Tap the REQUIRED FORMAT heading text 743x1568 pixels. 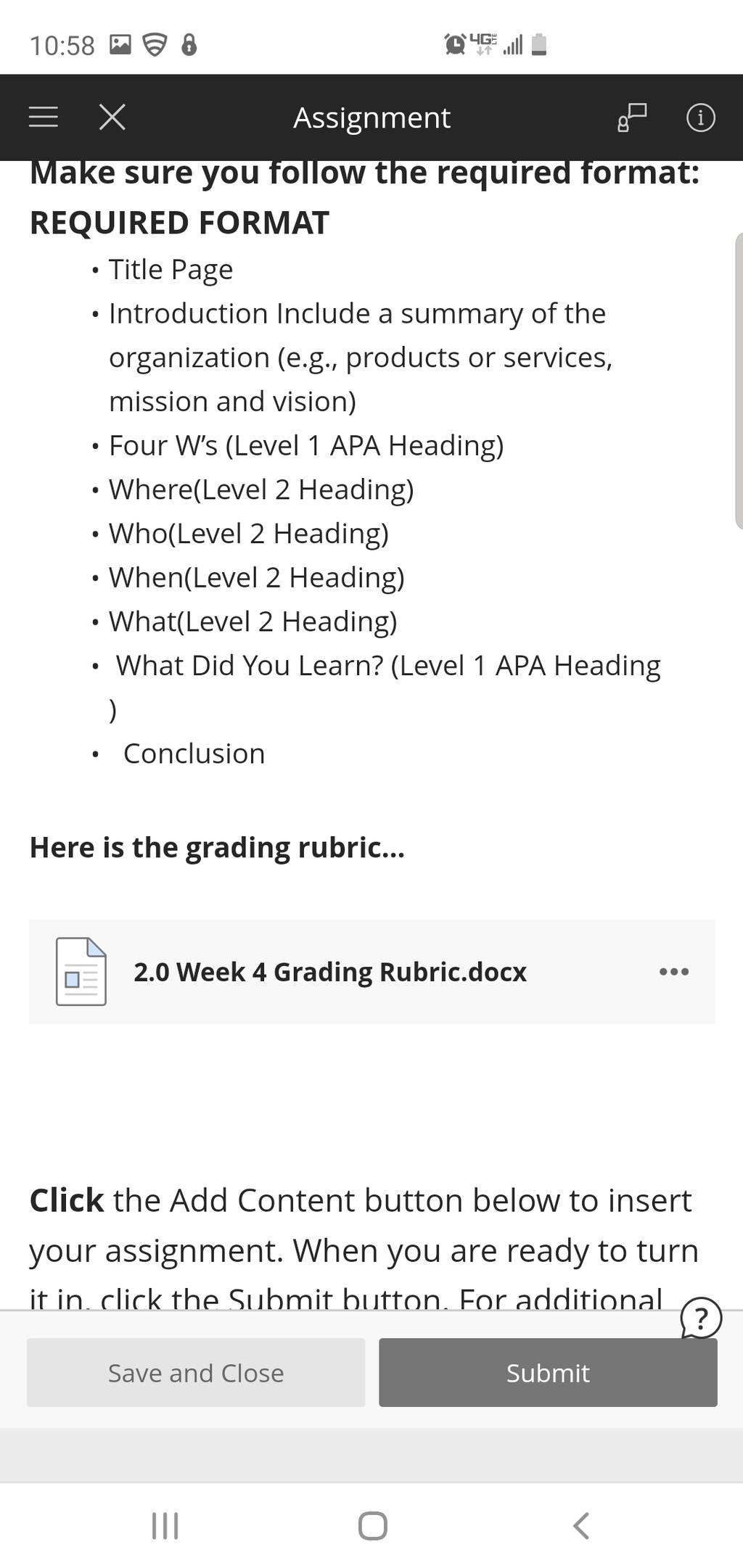point(179,223)
